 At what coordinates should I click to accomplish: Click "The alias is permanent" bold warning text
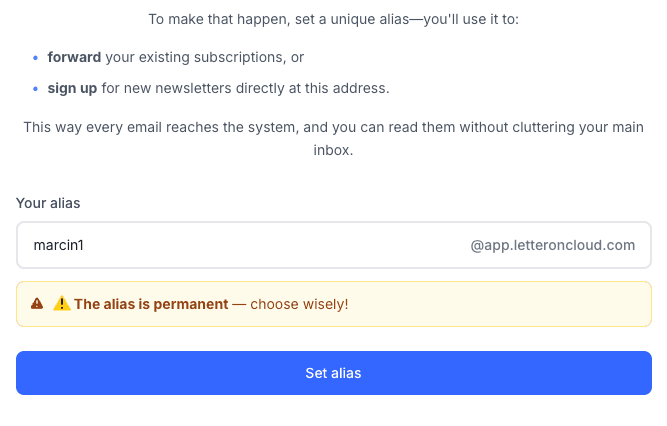151,304
